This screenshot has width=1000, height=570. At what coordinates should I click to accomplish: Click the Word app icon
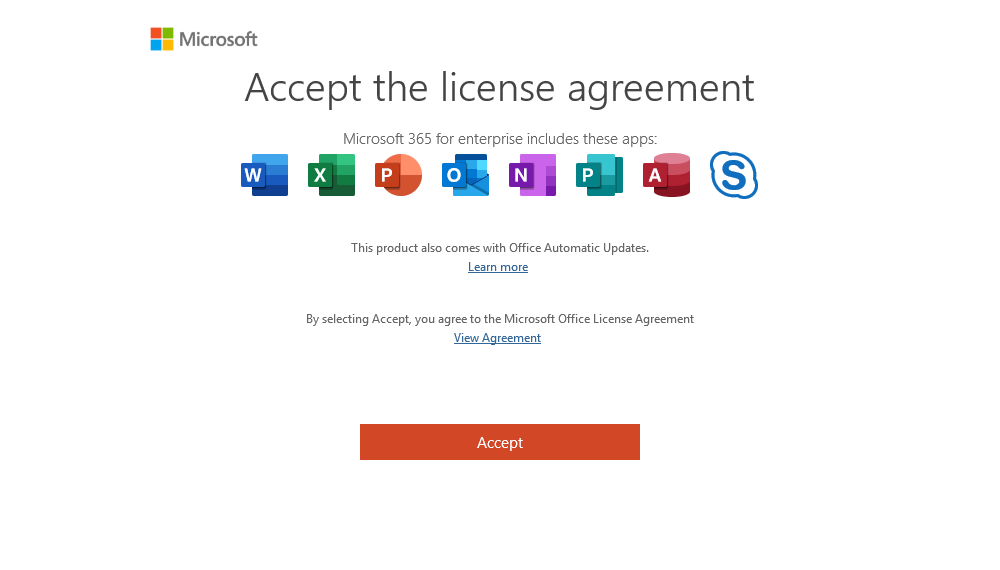click(265, 175)
